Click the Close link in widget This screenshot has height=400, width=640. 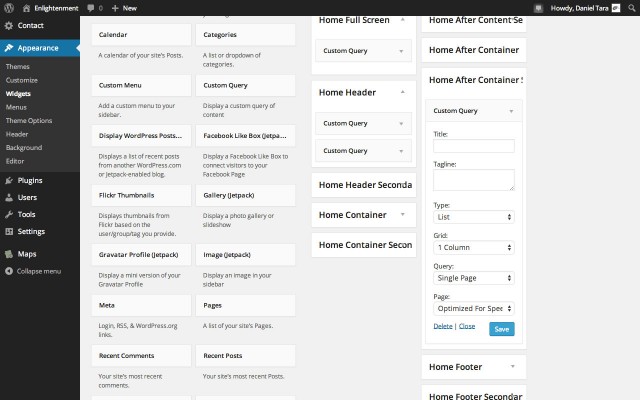coord(467,326)
